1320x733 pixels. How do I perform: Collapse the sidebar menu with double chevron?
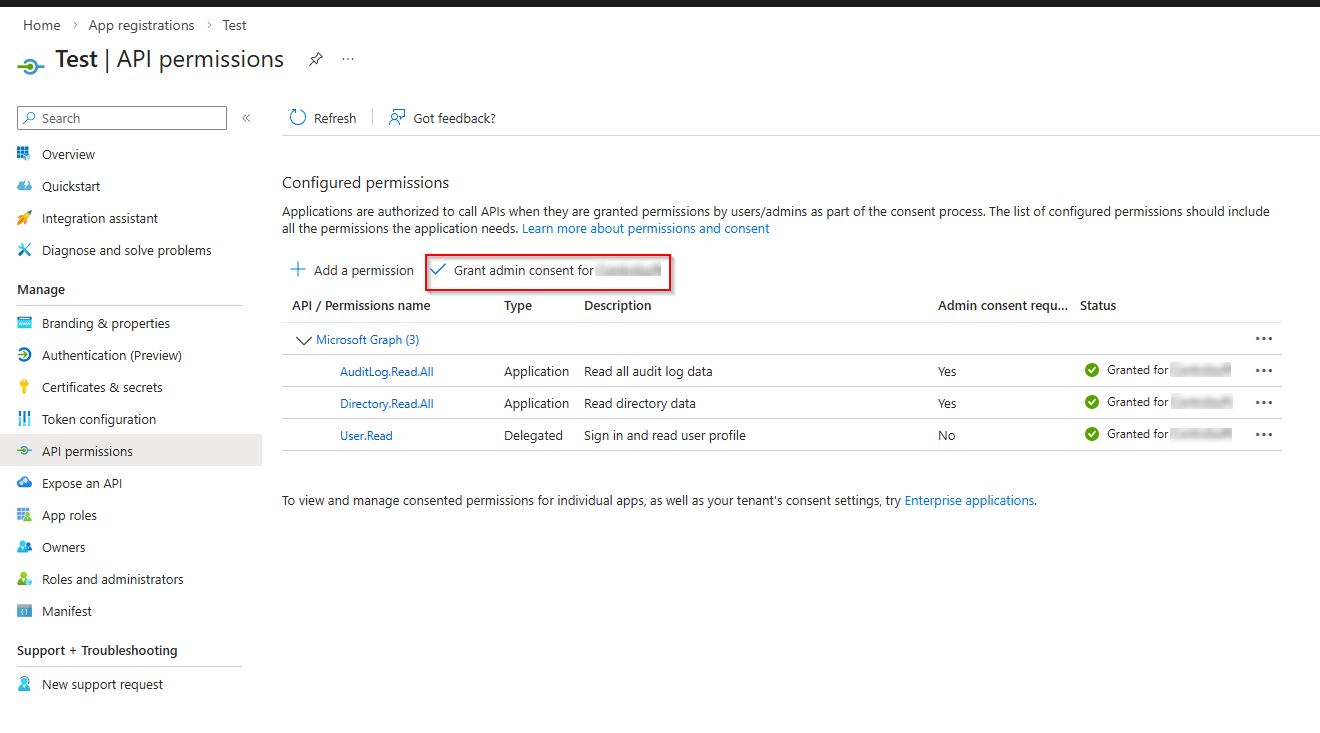pos(246,118)
